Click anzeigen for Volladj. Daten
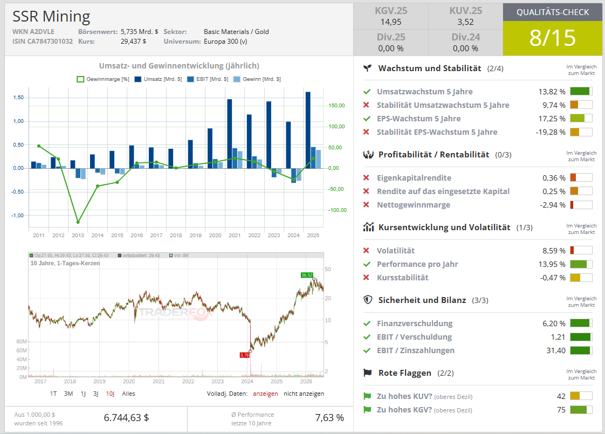The width and height of the screenshot is (605, 434). (x=265, y=393)
